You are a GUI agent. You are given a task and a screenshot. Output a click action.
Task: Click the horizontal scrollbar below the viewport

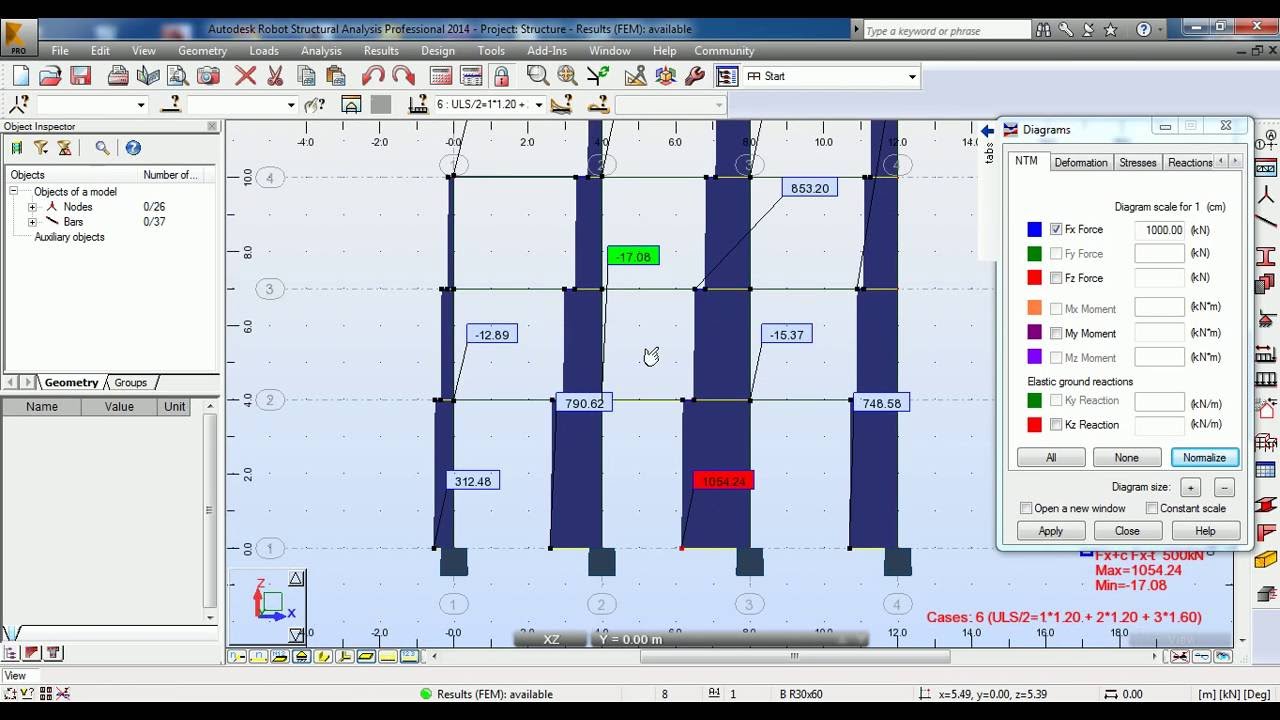click(x=795, y=657)
